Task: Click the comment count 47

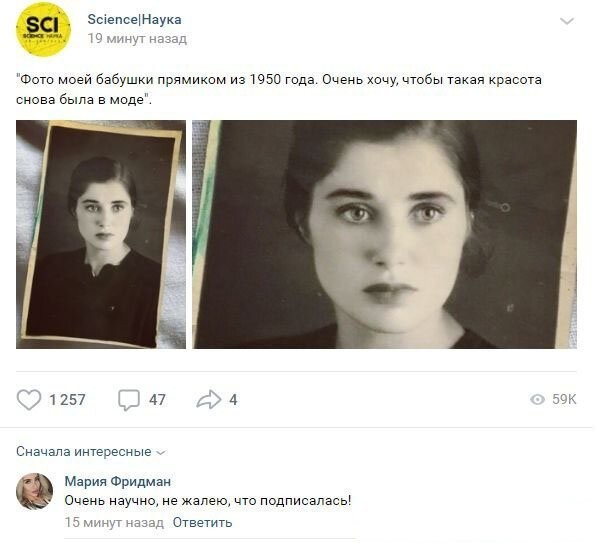Action: pyautogui.click(x=157, y=400)
